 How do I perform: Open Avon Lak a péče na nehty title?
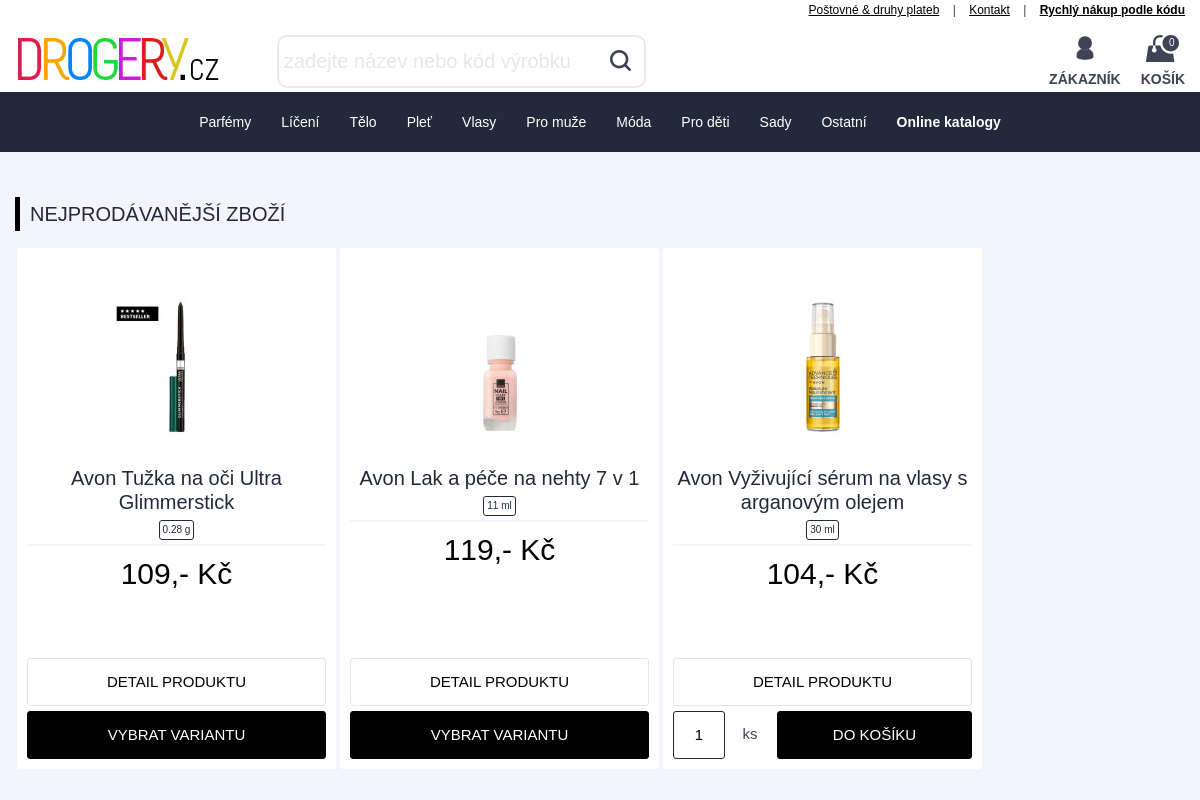(x=499, y=478)
